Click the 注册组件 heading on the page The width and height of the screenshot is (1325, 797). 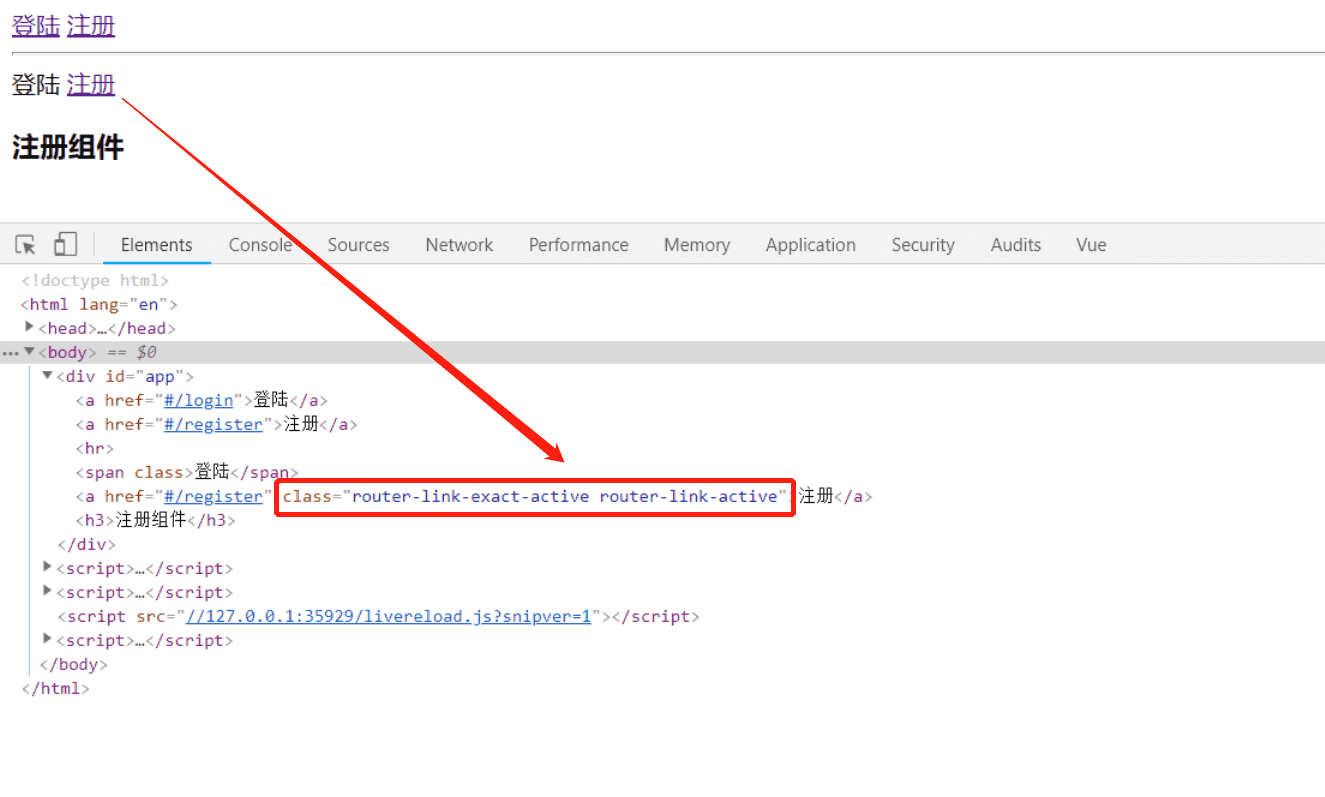[x=68, y=148]
